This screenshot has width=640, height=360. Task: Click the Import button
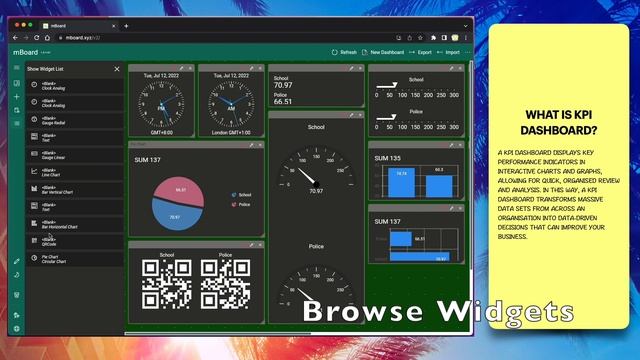[x=448, y=52]
